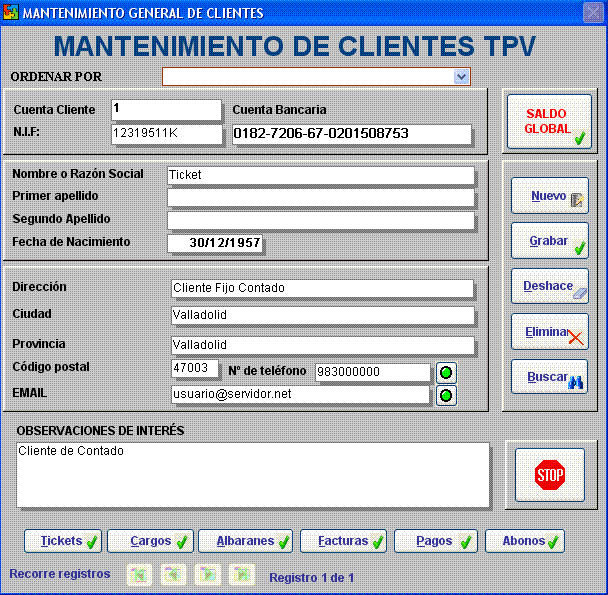Save the record with Grabar
Viewport: 608px width, 595px height.
(x=549, y=241)
